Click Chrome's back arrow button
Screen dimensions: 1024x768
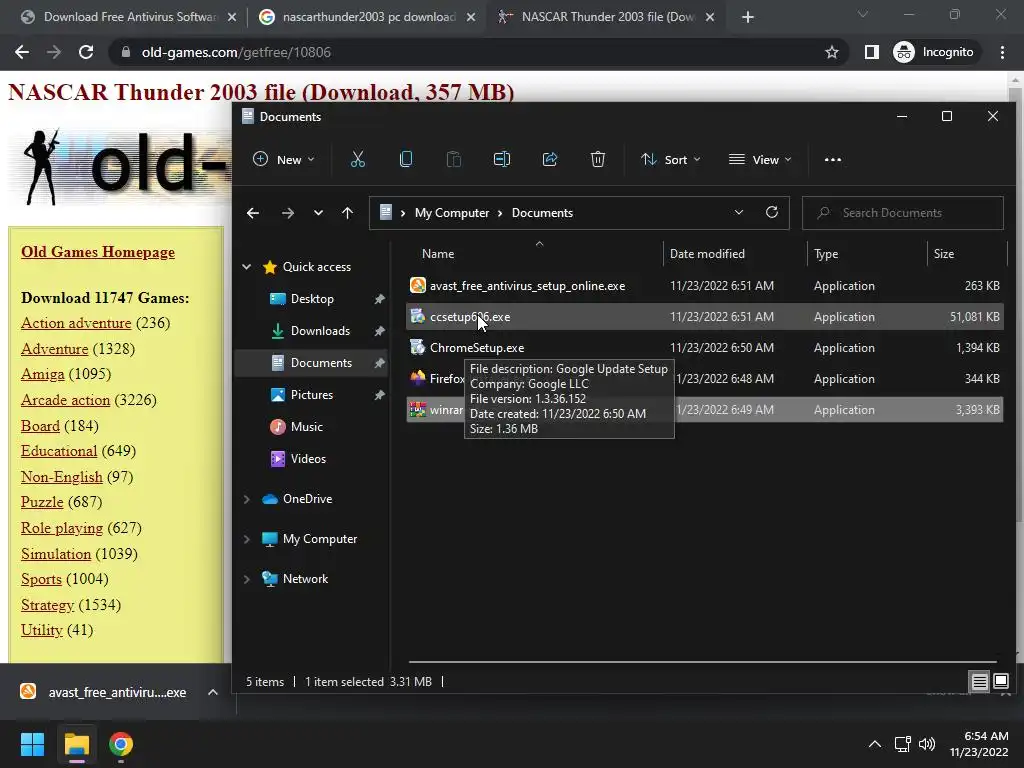(x=22, y=52)
